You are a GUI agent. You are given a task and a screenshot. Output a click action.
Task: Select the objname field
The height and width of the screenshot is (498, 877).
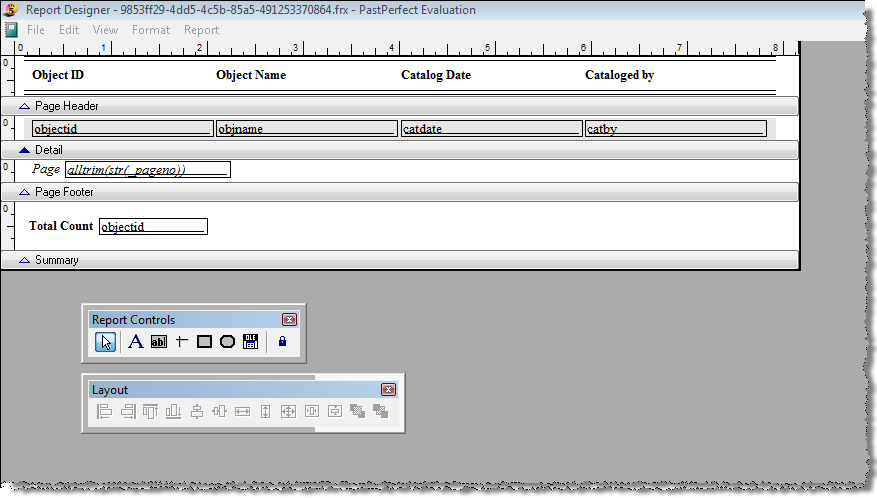(307, 129)
